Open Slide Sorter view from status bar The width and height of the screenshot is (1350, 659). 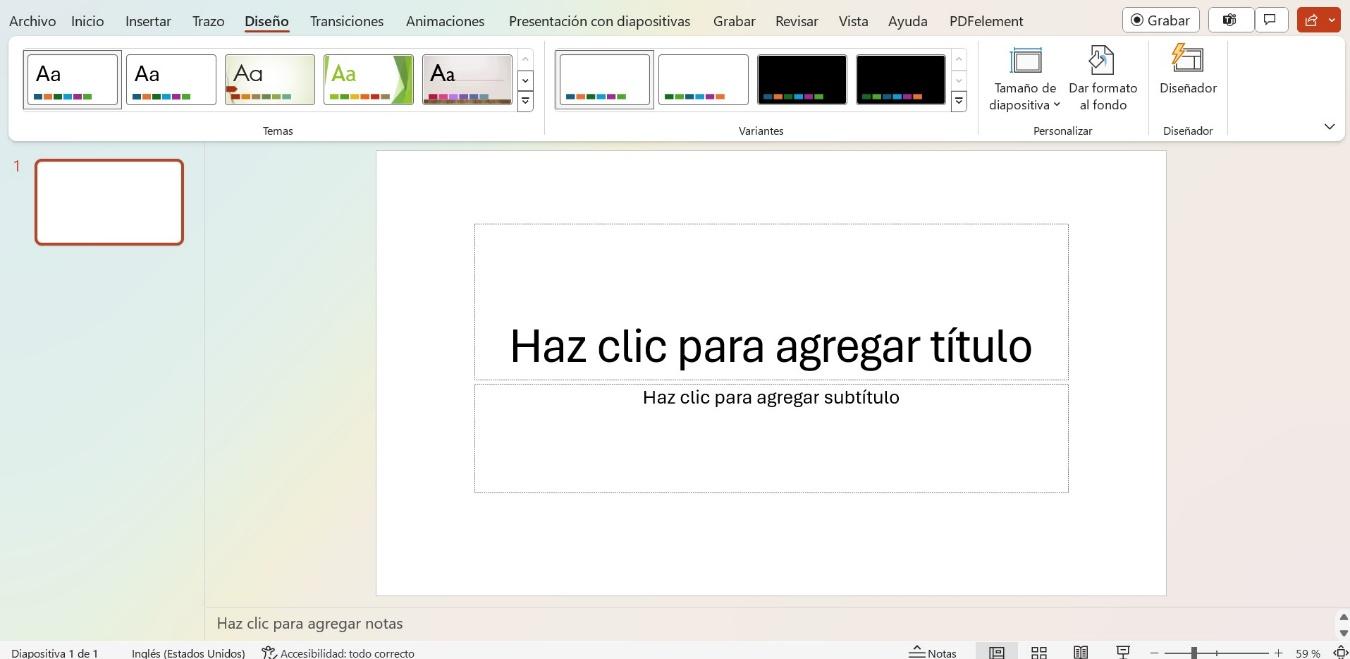tap(1039, 652)
